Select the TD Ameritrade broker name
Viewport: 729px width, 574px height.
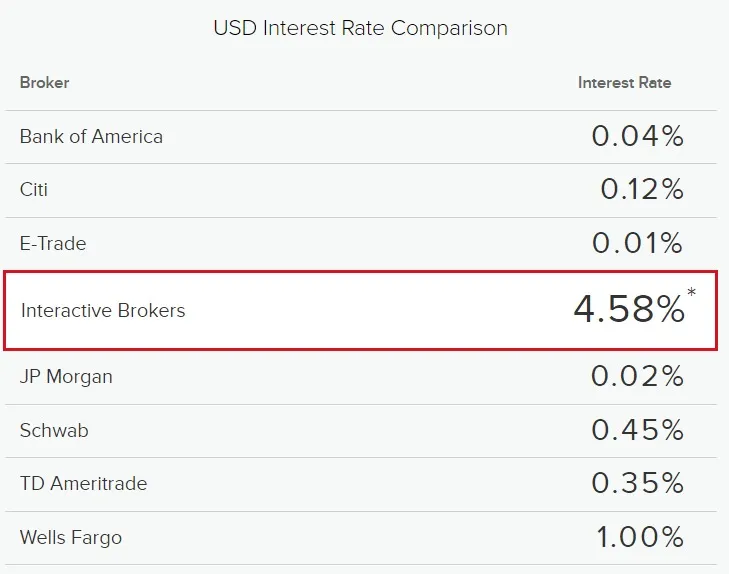point(83,484)
